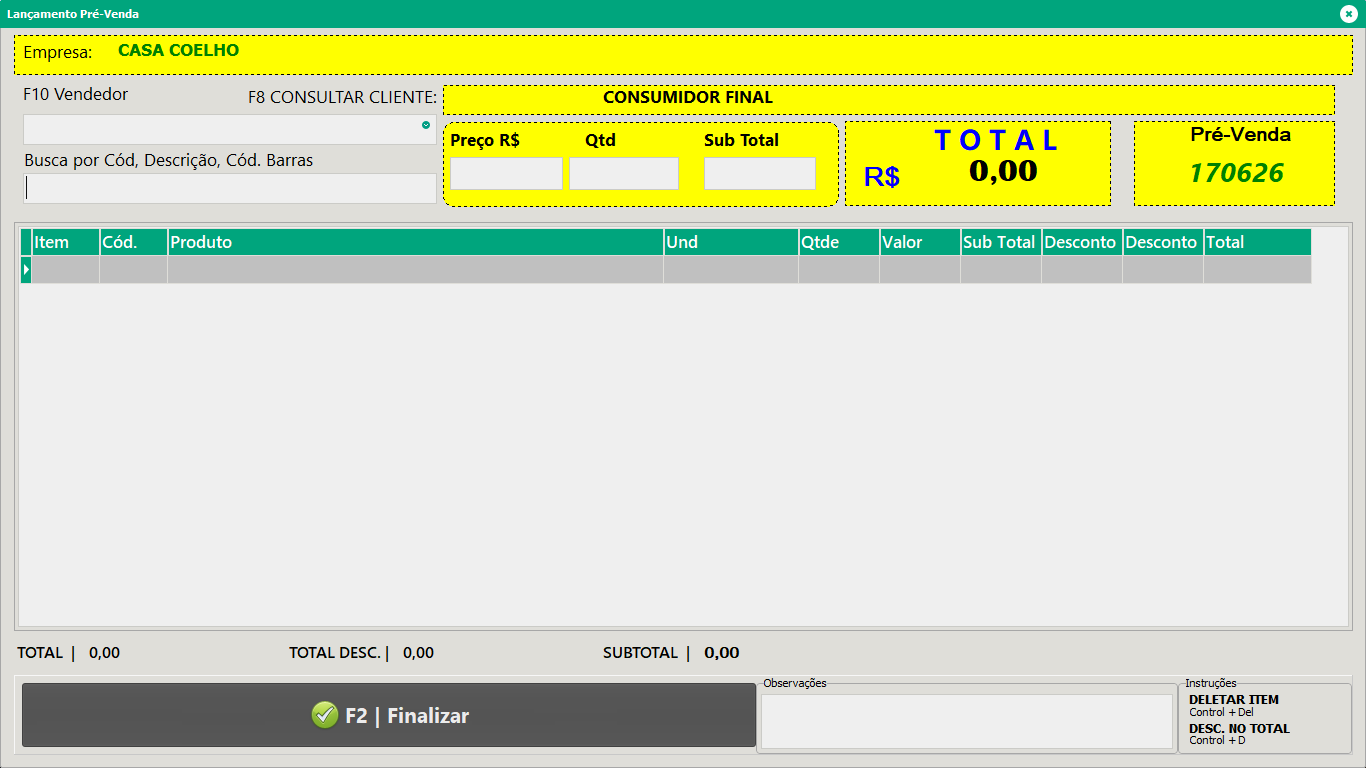Click the Preço R$ input field
The width and height of the screenshot is (1366, 768).
click(505, 173)
